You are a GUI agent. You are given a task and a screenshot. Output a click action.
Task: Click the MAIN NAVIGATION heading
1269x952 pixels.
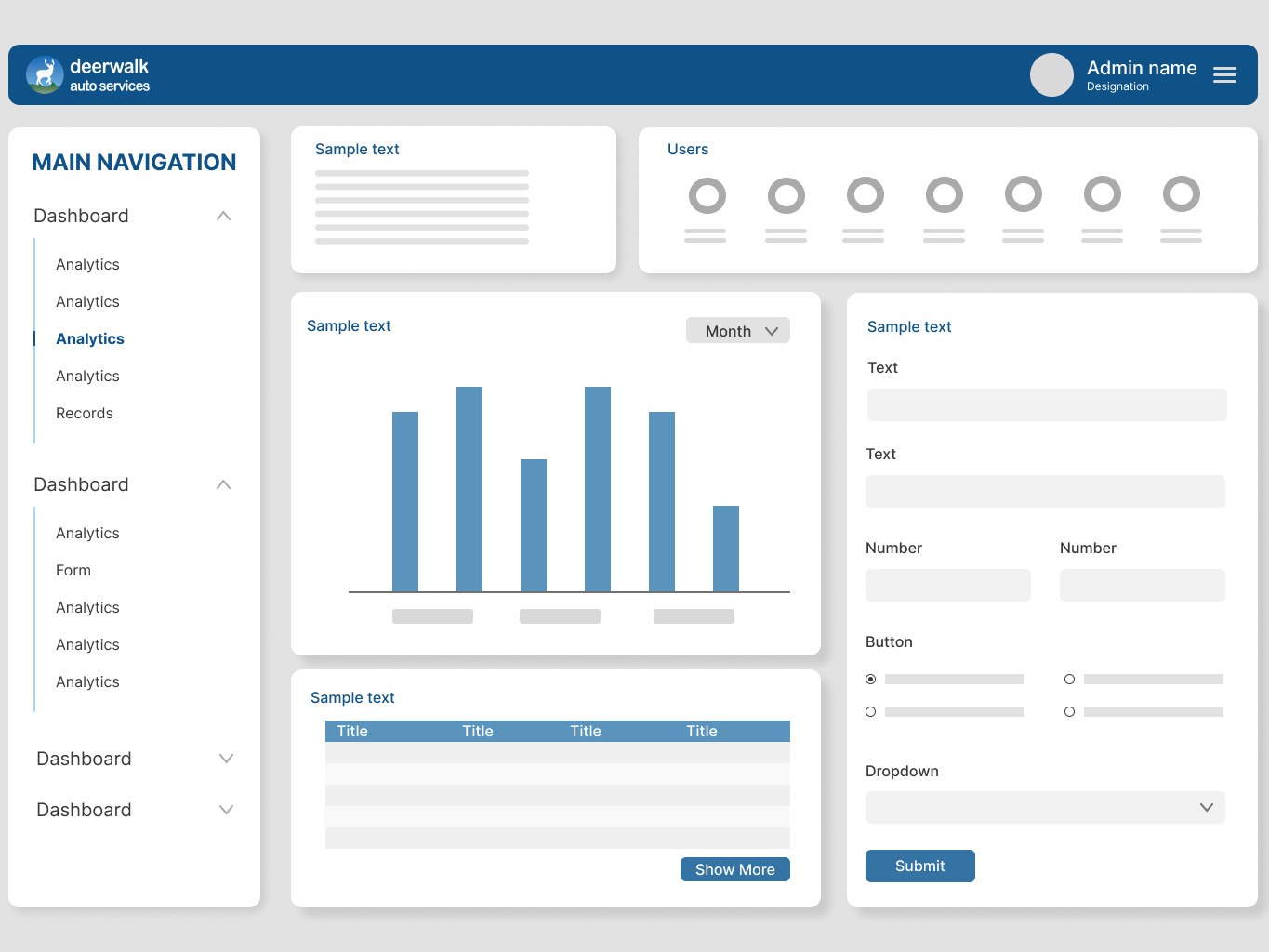(x=134, y=163)
